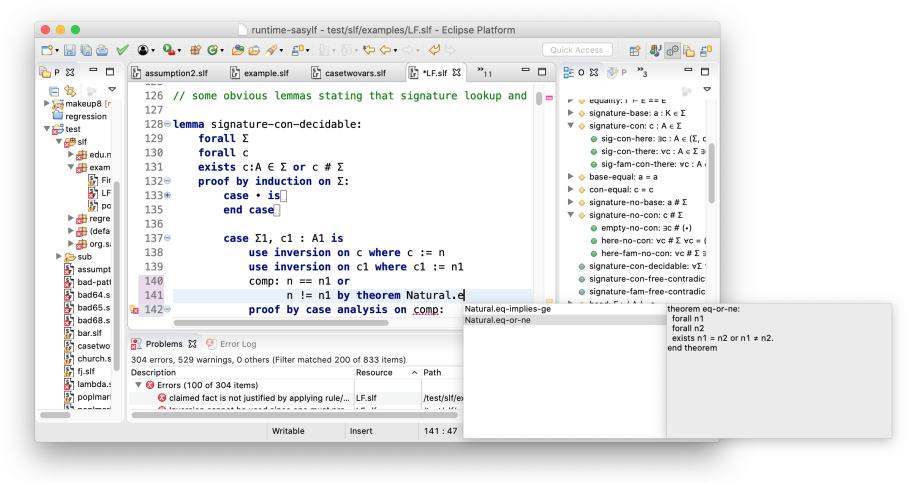Select 'claimed fact is not justified' error row

296,398
